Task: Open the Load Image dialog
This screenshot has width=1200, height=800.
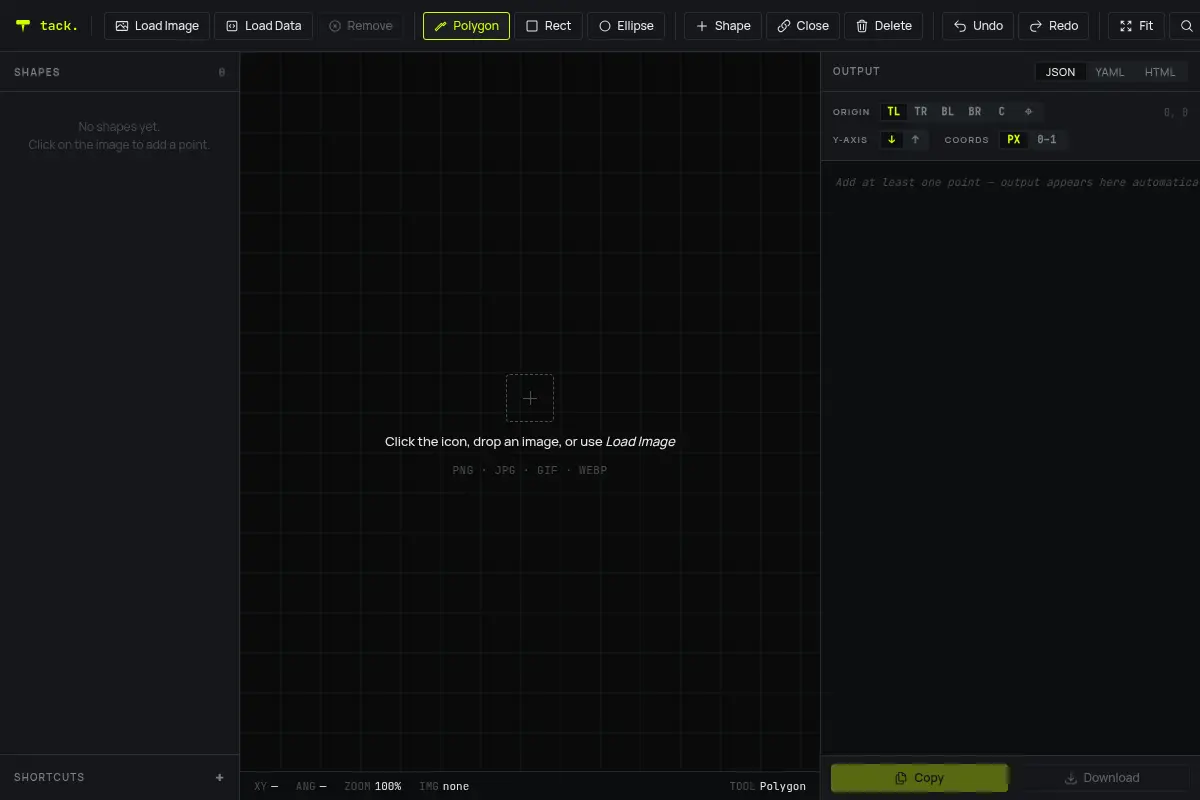Action: point(157,26)
